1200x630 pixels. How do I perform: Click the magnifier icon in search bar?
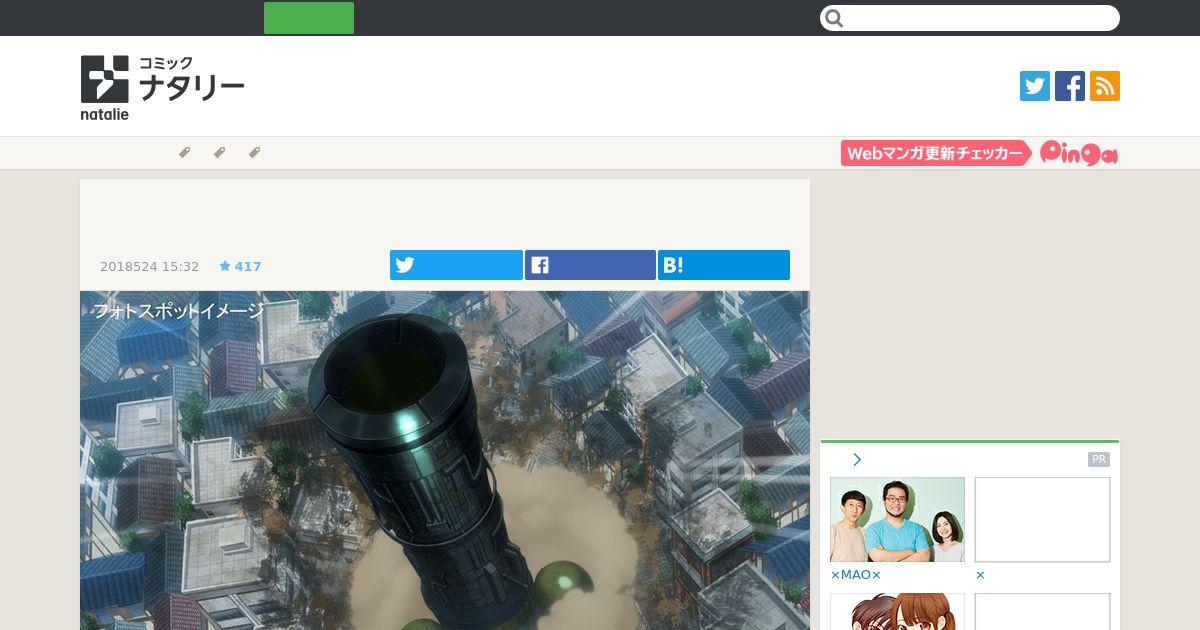pyautogui.click(x=835, y=18)
